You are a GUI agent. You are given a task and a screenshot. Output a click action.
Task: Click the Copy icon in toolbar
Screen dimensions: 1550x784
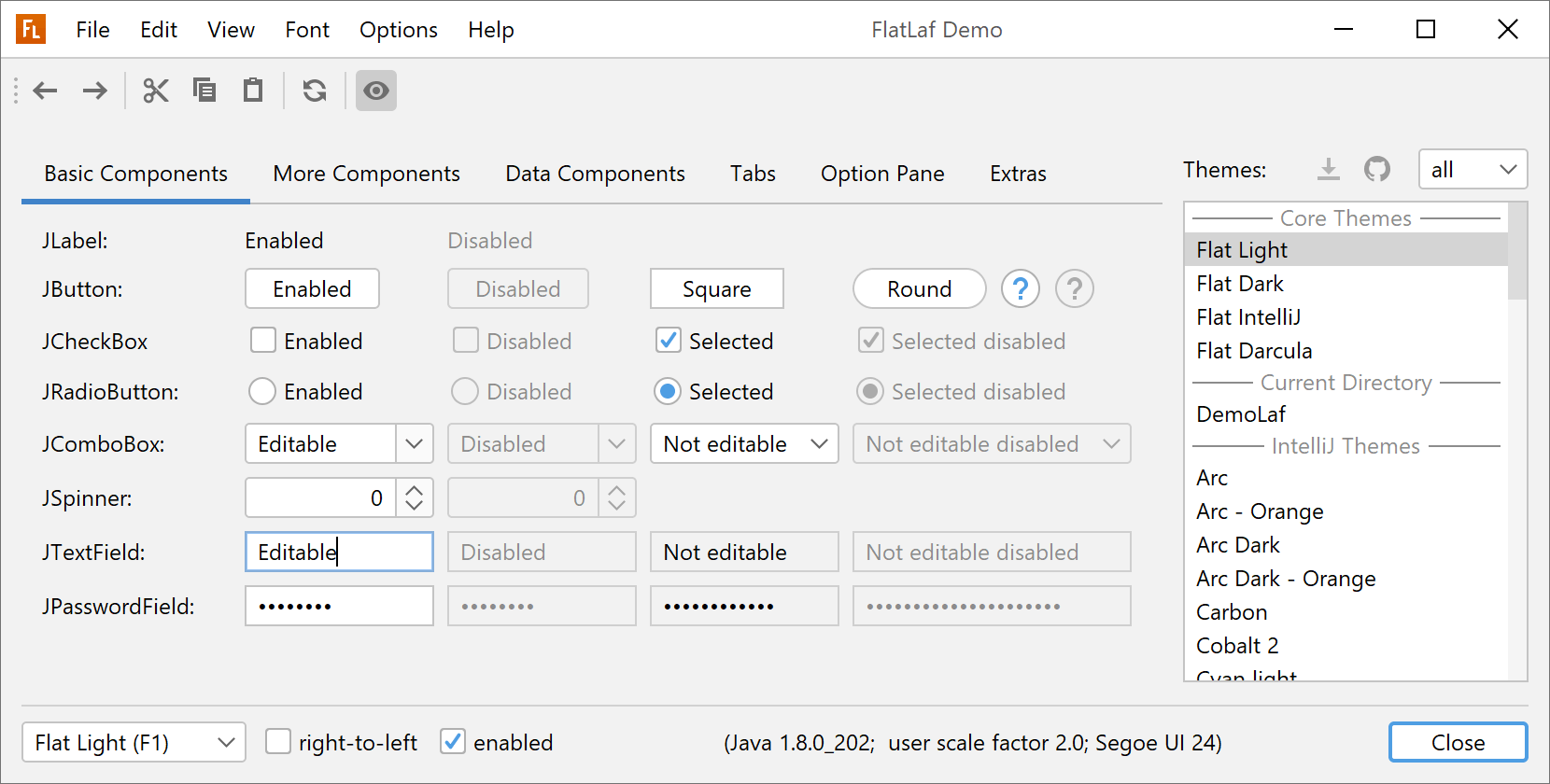tap(204, 91)
